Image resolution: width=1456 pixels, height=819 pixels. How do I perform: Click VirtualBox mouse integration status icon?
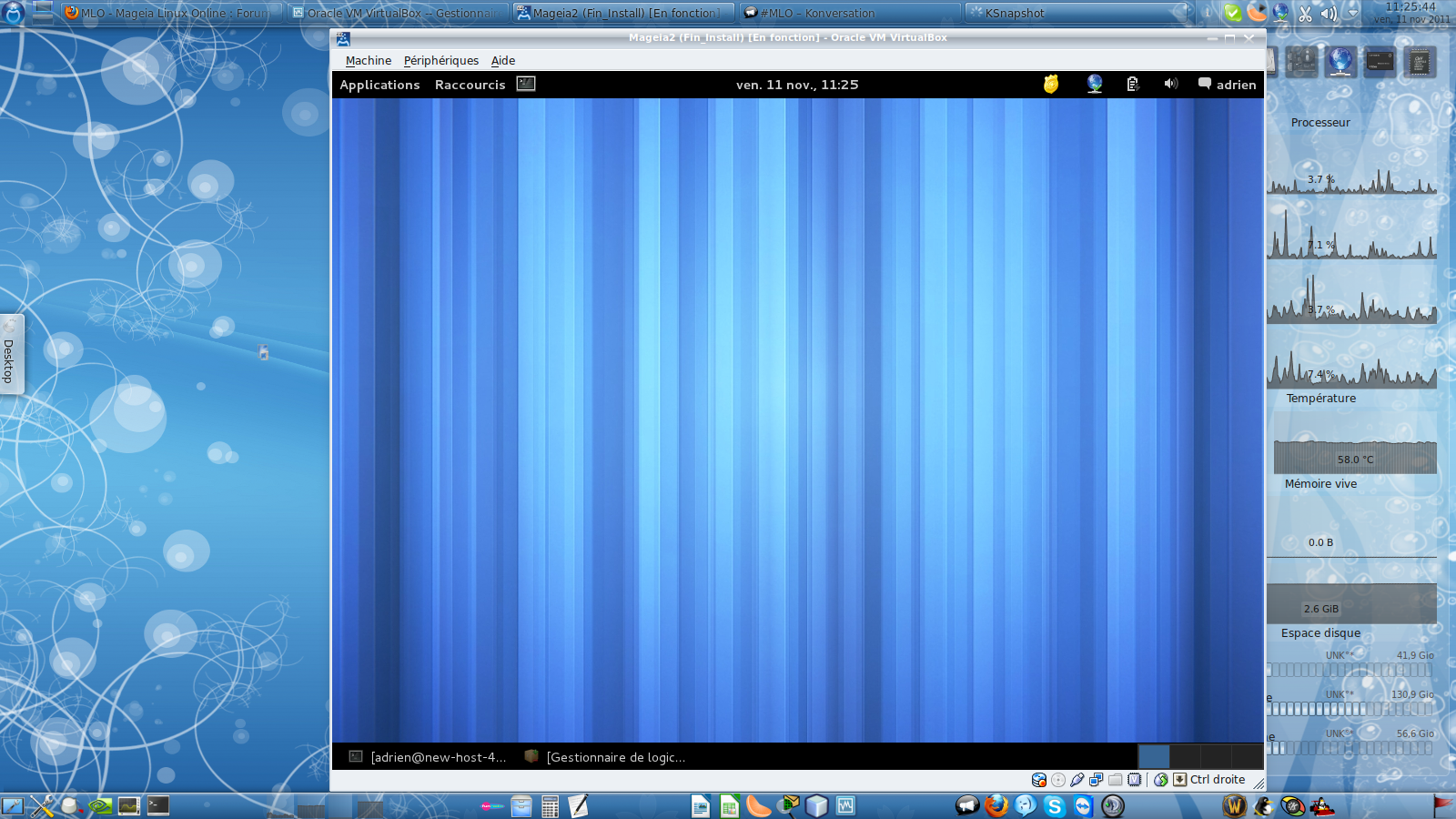[x=1161, y=780]
